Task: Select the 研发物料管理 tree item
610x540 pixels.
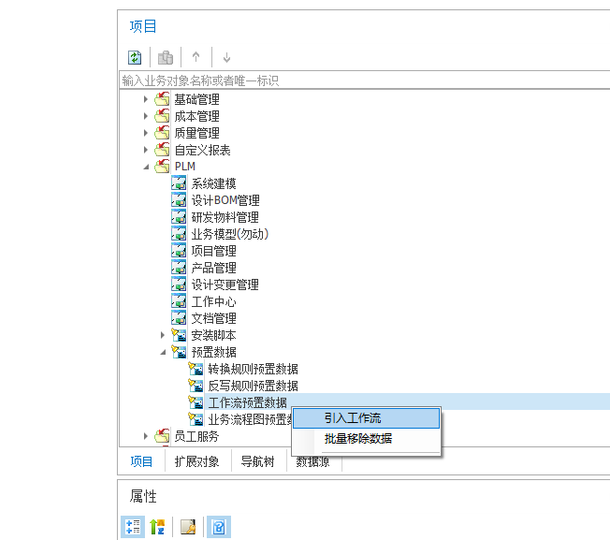Action: (x=225, y=217)
